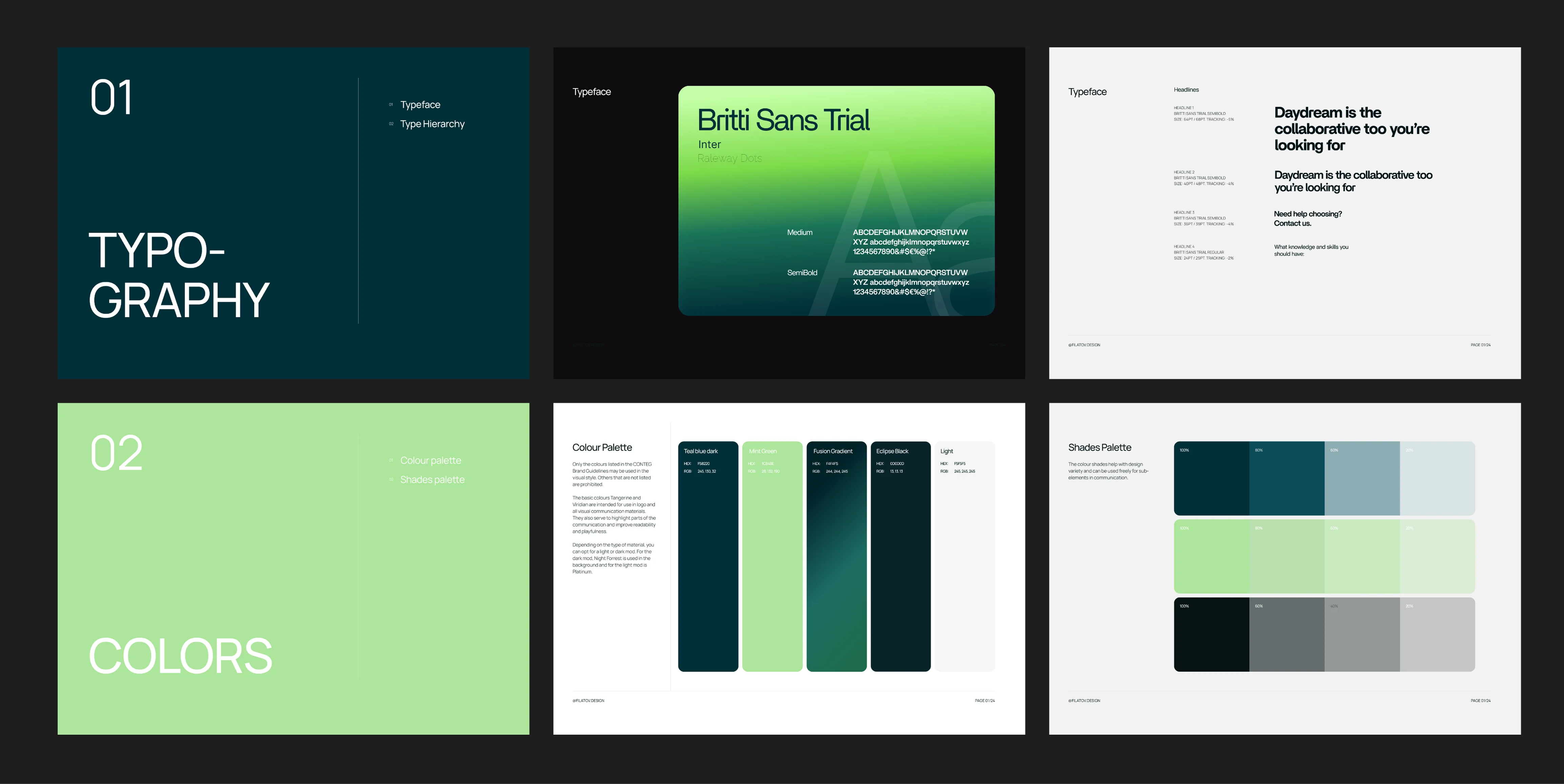Viewport: 1564px width, 784px height.
Task: Pick the 60% teal shade swatch
Action: pos(1362,478)
